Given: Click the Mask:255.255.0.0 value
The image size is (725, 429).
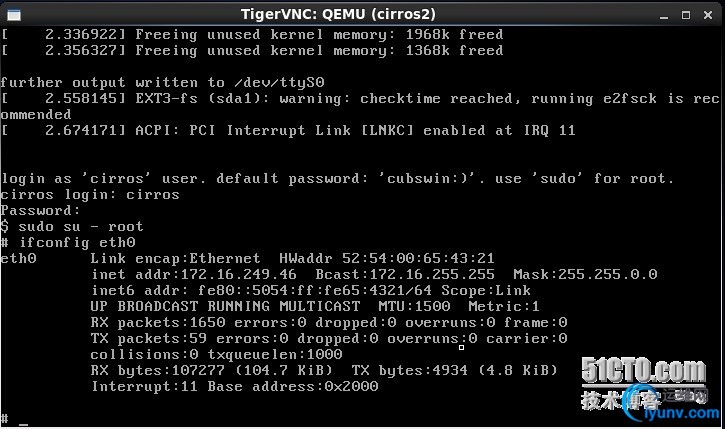Looking at the screenshot, I should 585,274.
